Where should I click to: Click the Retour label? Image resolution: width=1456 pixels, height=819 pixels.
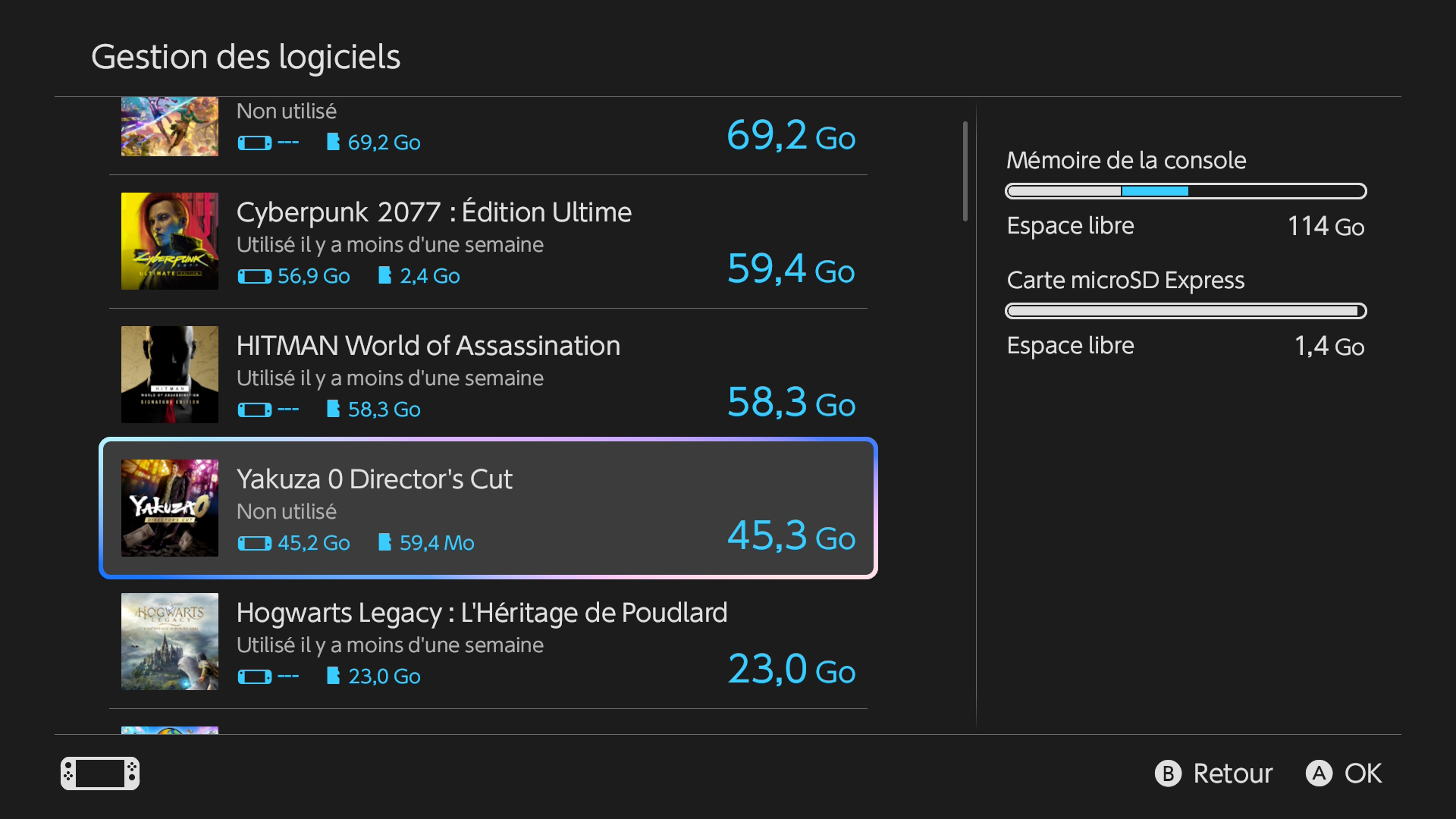click(x=1232, y=773)
